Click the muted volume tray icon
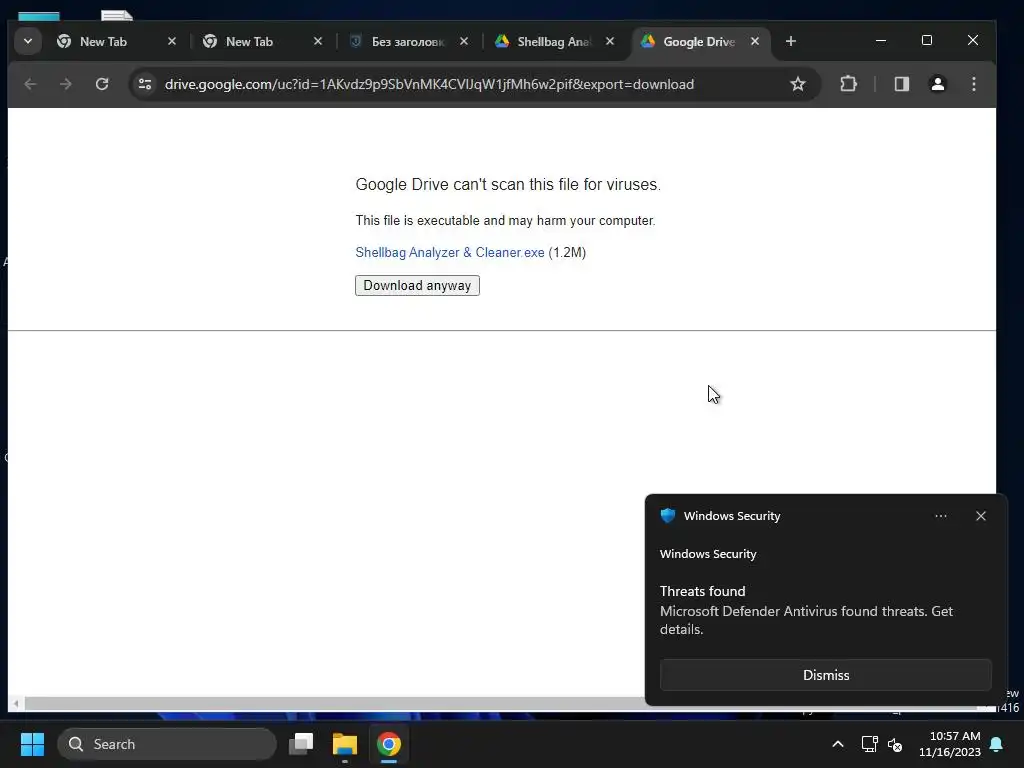 pos(895,744)
